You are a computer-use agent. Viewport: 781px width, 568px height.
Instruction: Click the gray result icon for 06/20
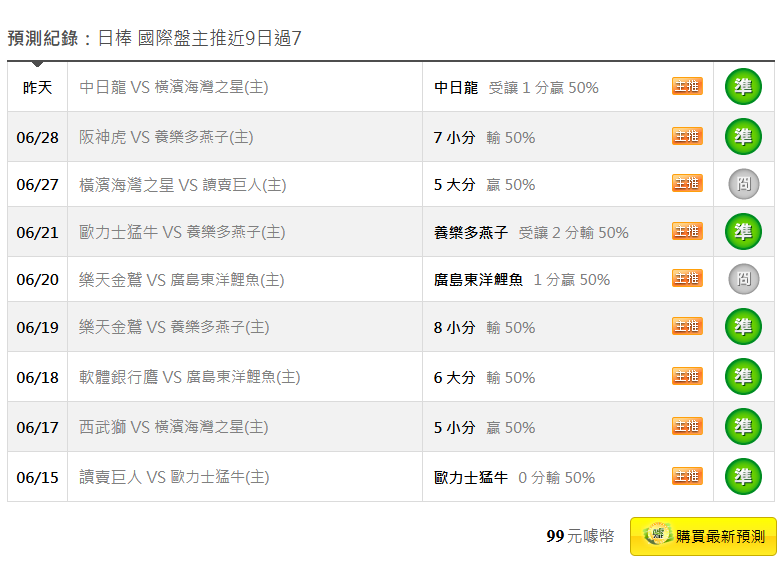743,279
